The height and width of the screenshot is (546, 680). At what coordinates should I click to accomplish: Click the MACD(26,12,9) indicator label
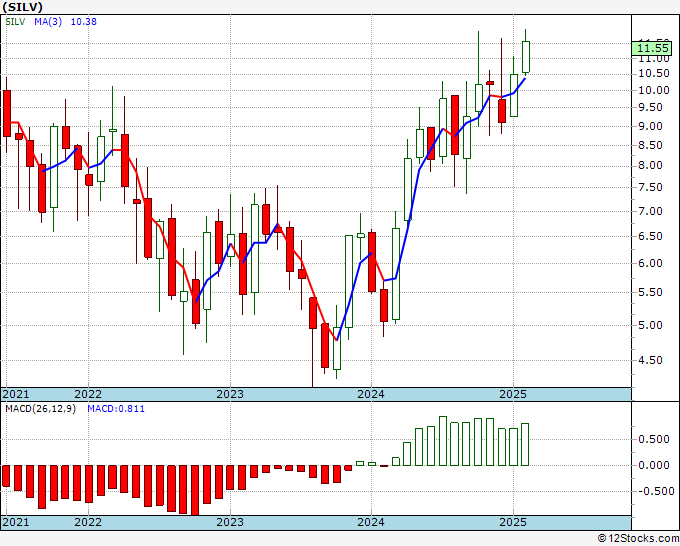point(40,409)
